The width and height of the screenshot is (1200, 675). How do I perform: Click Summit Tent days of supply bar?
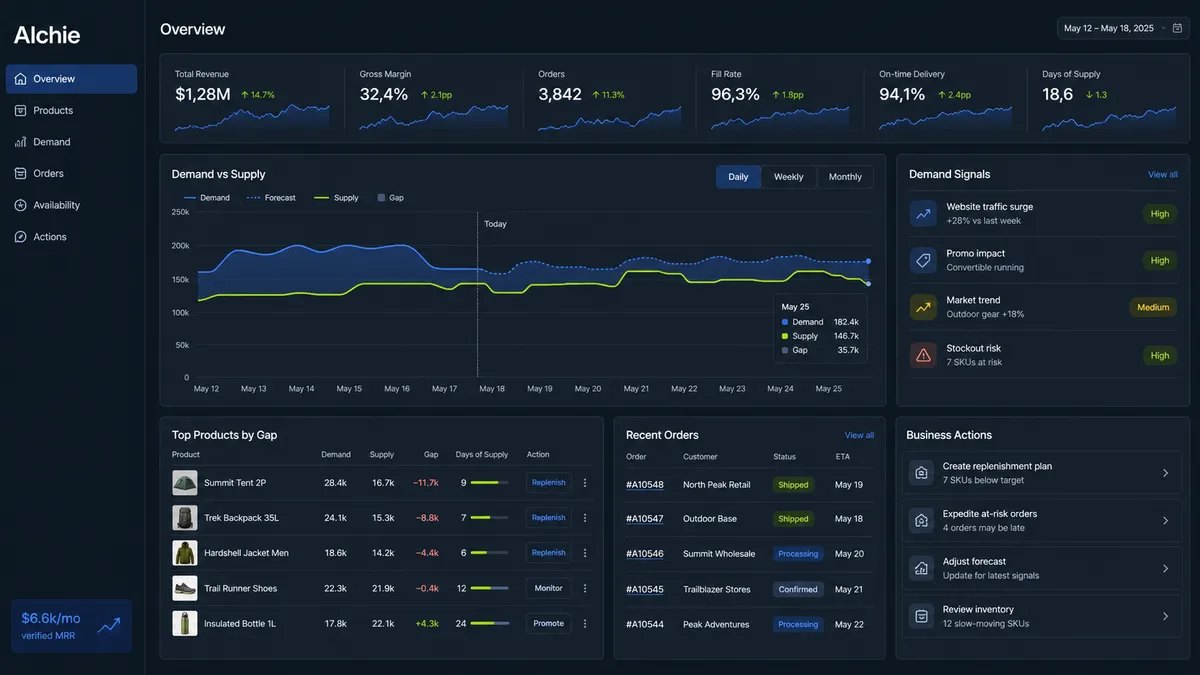(490, 483)
